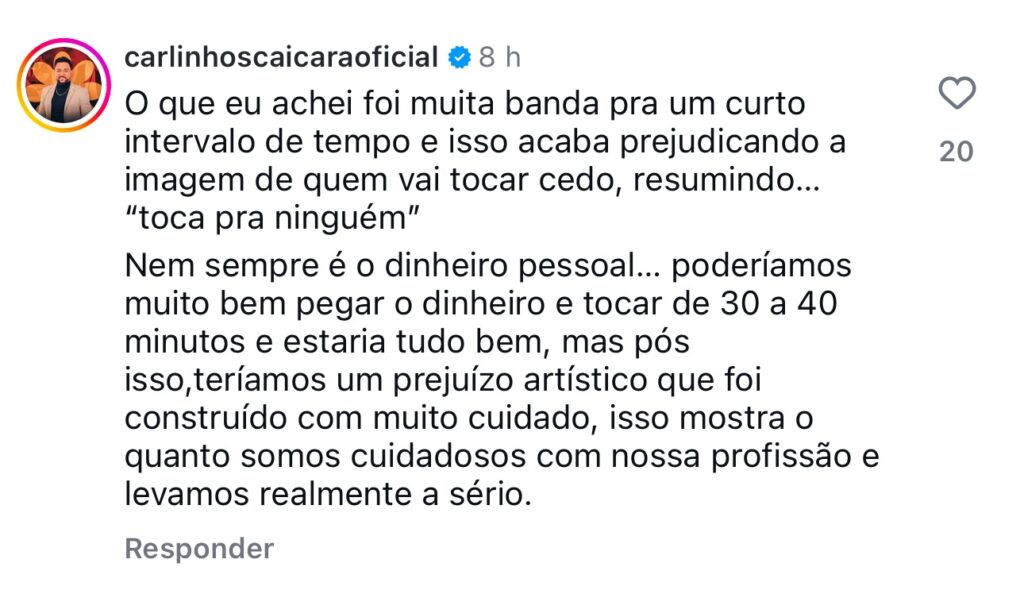Click the Responder button

click(199, 548)
